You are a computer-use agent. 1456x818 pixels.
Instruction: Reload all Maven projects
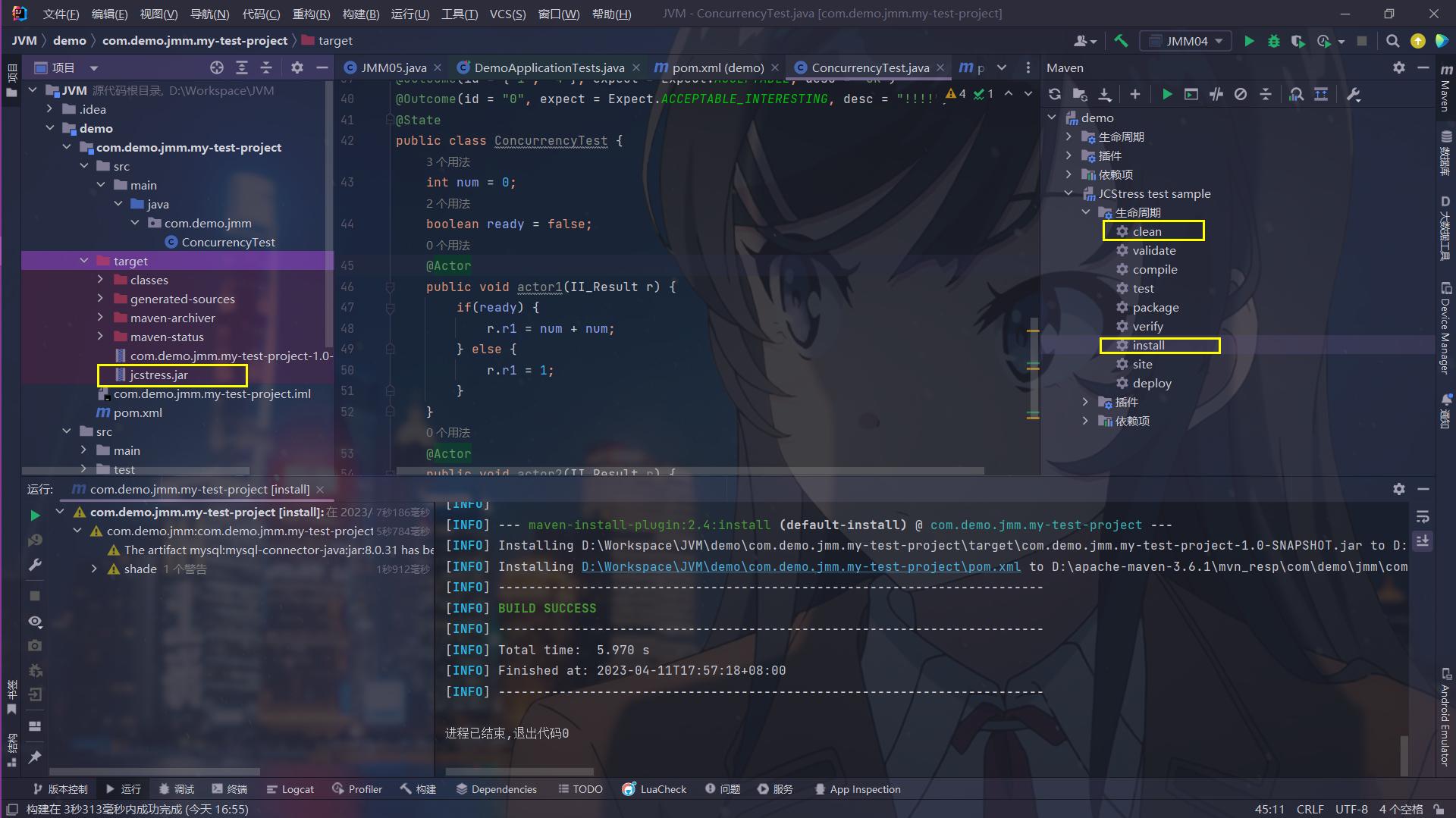pyautogui.click(x=1054, y=94)
